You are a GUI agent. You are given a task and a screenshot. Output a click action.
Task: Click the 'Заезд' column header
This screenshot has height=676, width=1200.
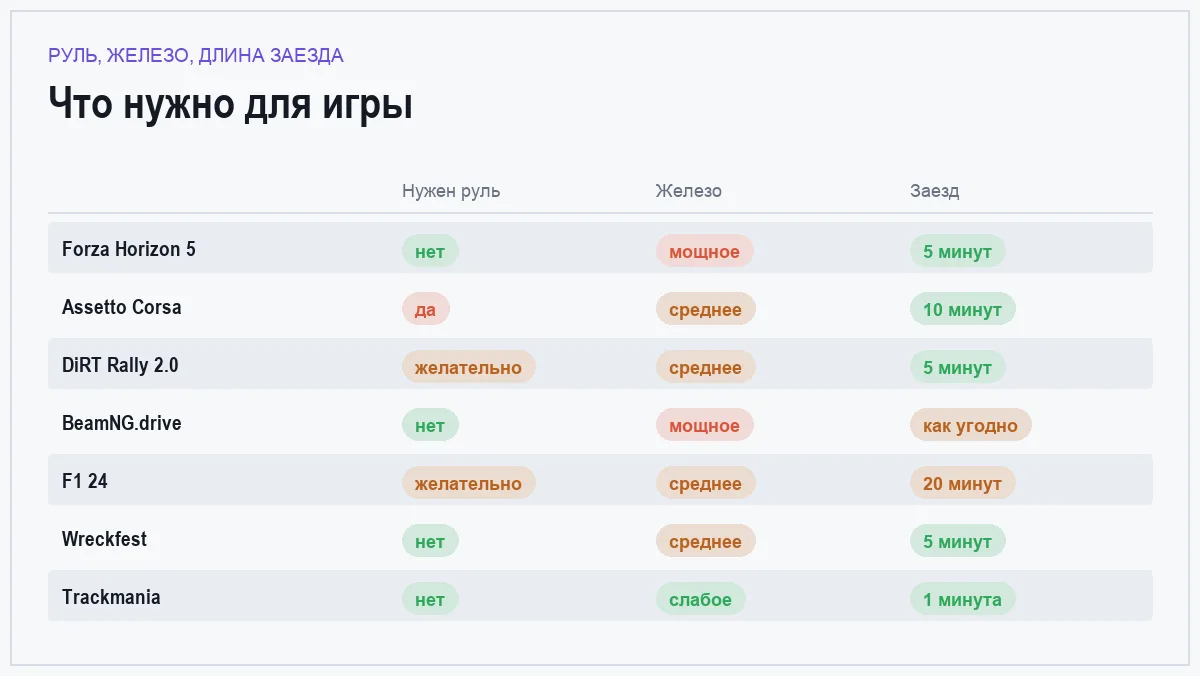tap(935, 191)
